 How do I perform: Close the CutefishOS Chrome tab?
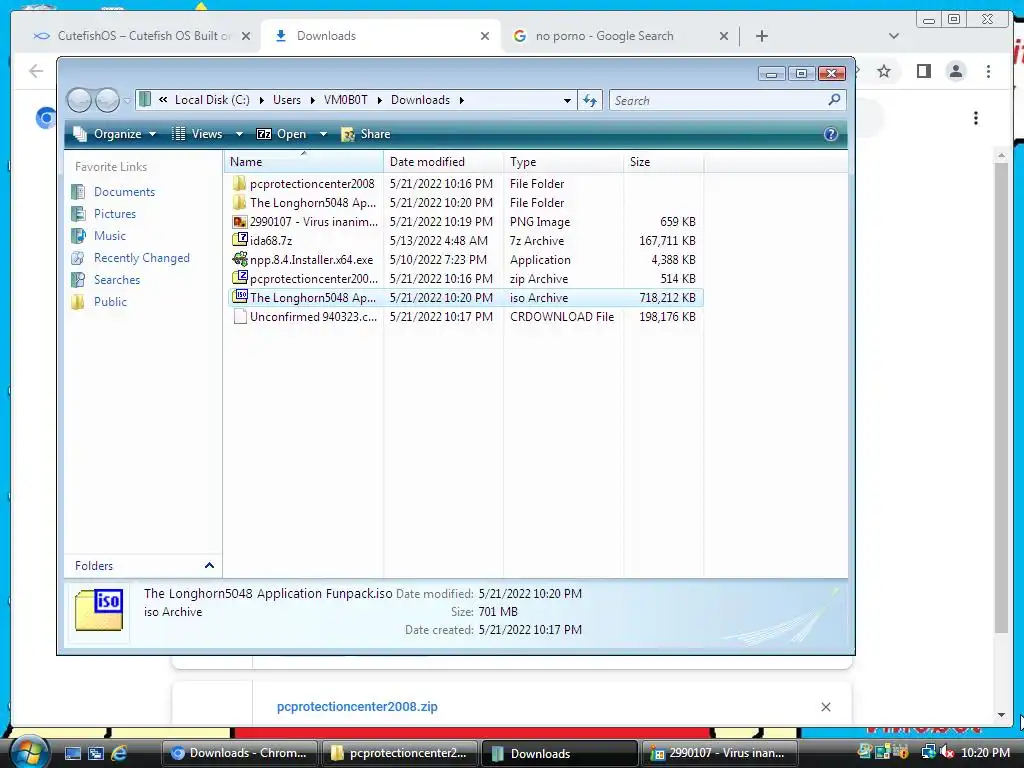[246, 37]
